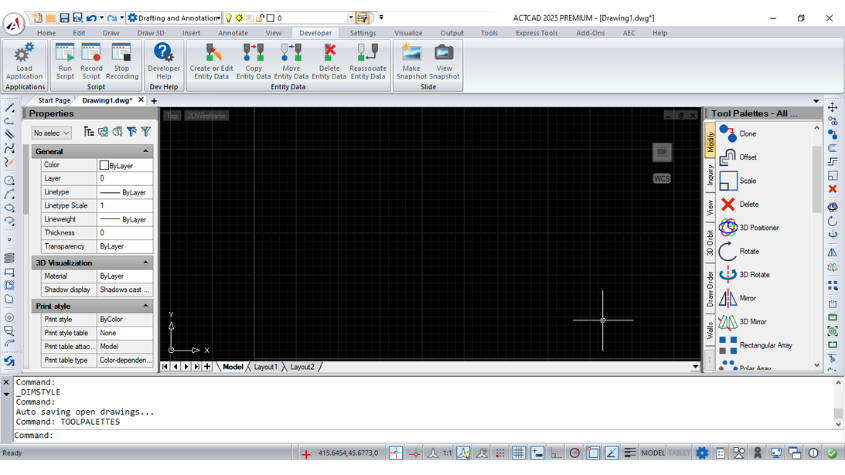This screenshot has width=845, height=475.
Task: Click the TOP view cube button
Action: click(x=662, y=152)
